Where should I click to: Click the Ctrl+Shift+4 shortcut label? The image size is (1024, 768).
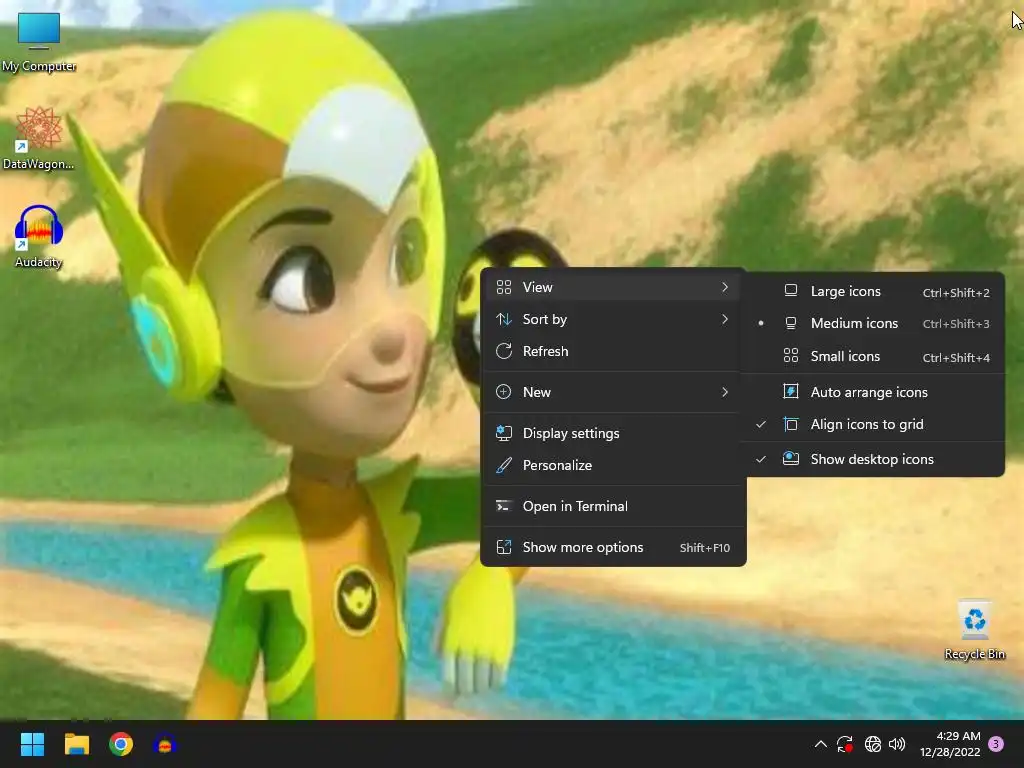click(x=956, y=358)
